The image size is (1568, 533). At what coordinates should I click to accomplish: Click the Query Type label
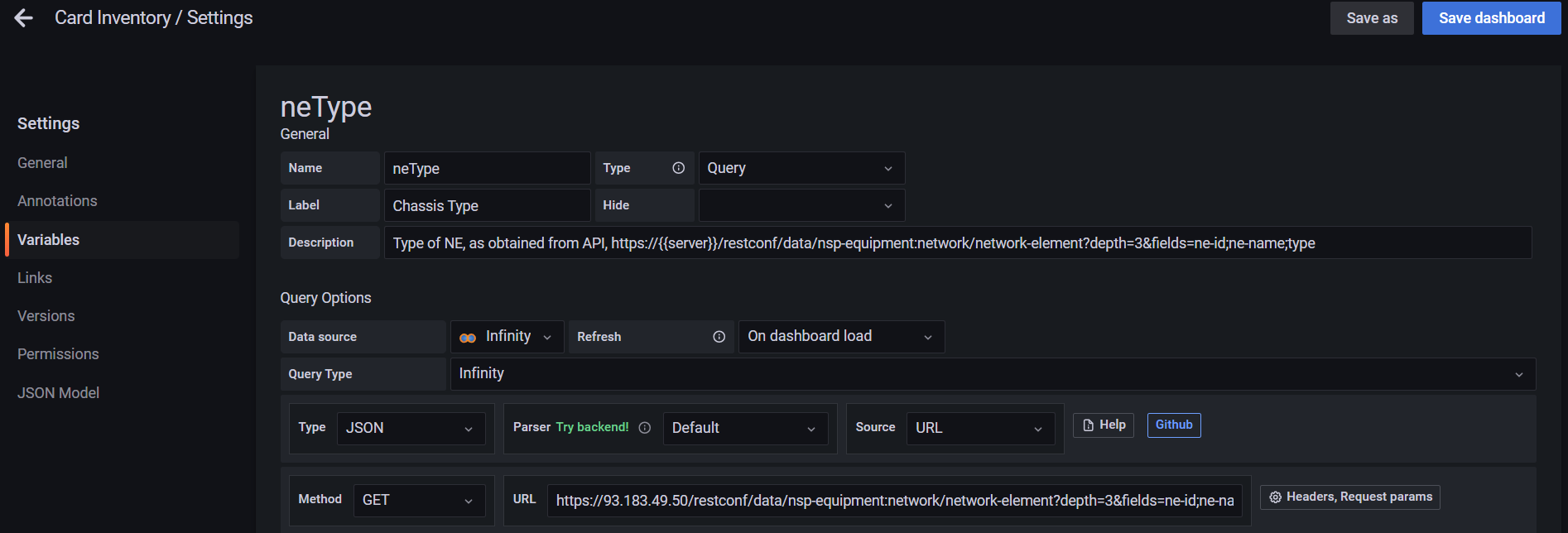(320, 374)
